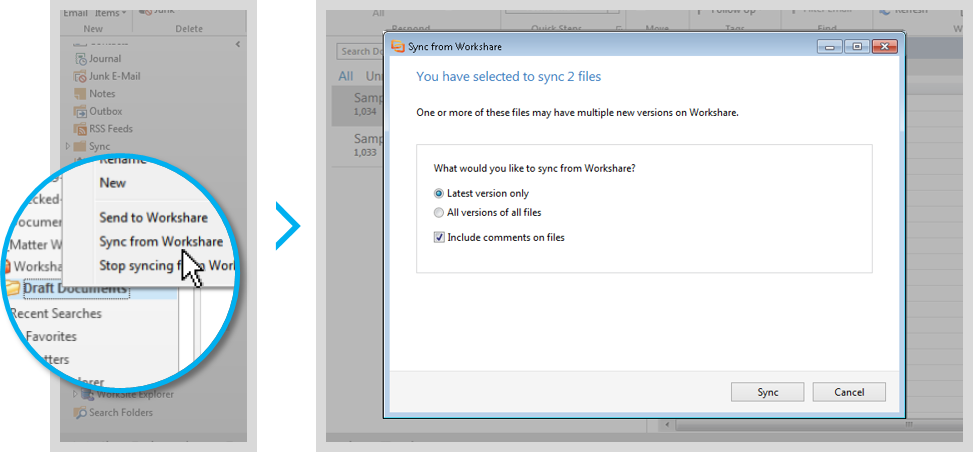Maximize the Sync from Workshare dialog

click(x=857, y=47)
